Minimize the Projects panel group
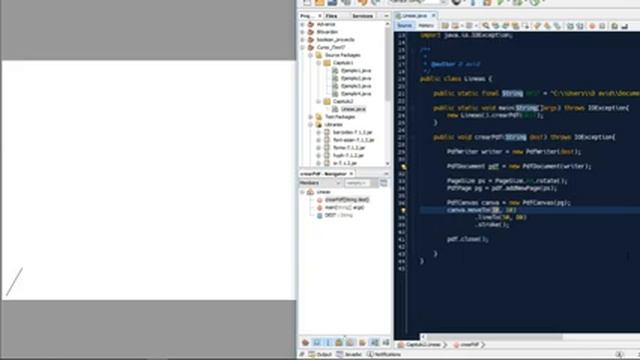This screenshot has width=640, height=360. (x=386, y=16)
